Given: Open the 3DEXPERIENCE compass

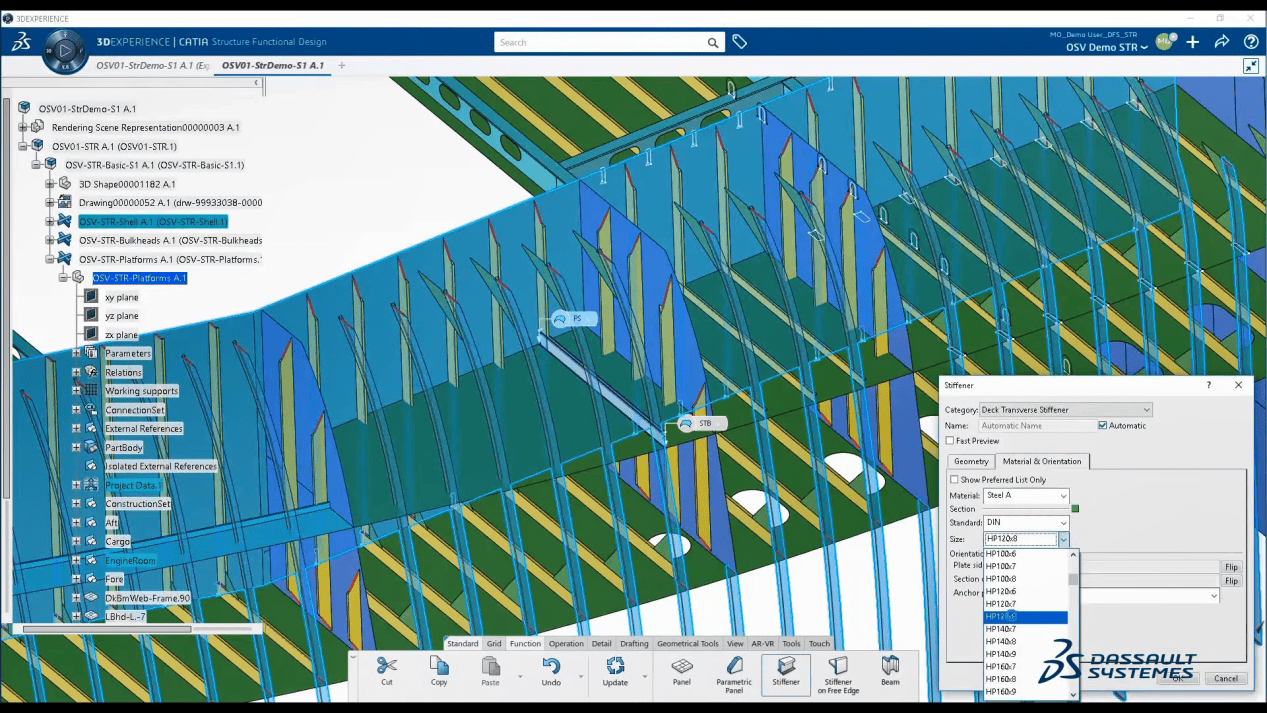Looking at the screenshot, I should point(65,49).
